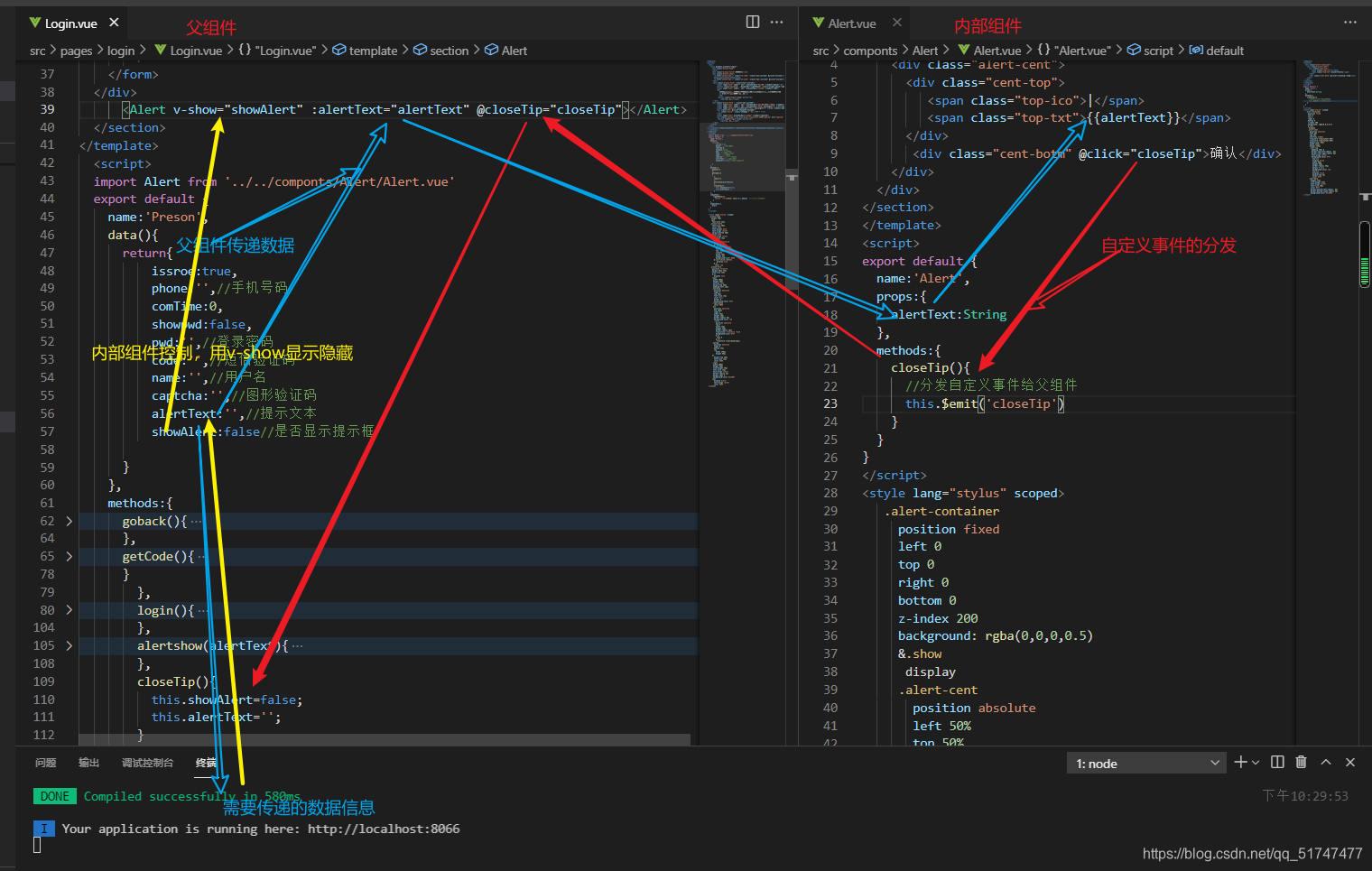Viewport: 1372px width, 871px height.
Task: Click 'componts' breadcrumb in Alert.vue editor
Action: [x=870, y=51]
